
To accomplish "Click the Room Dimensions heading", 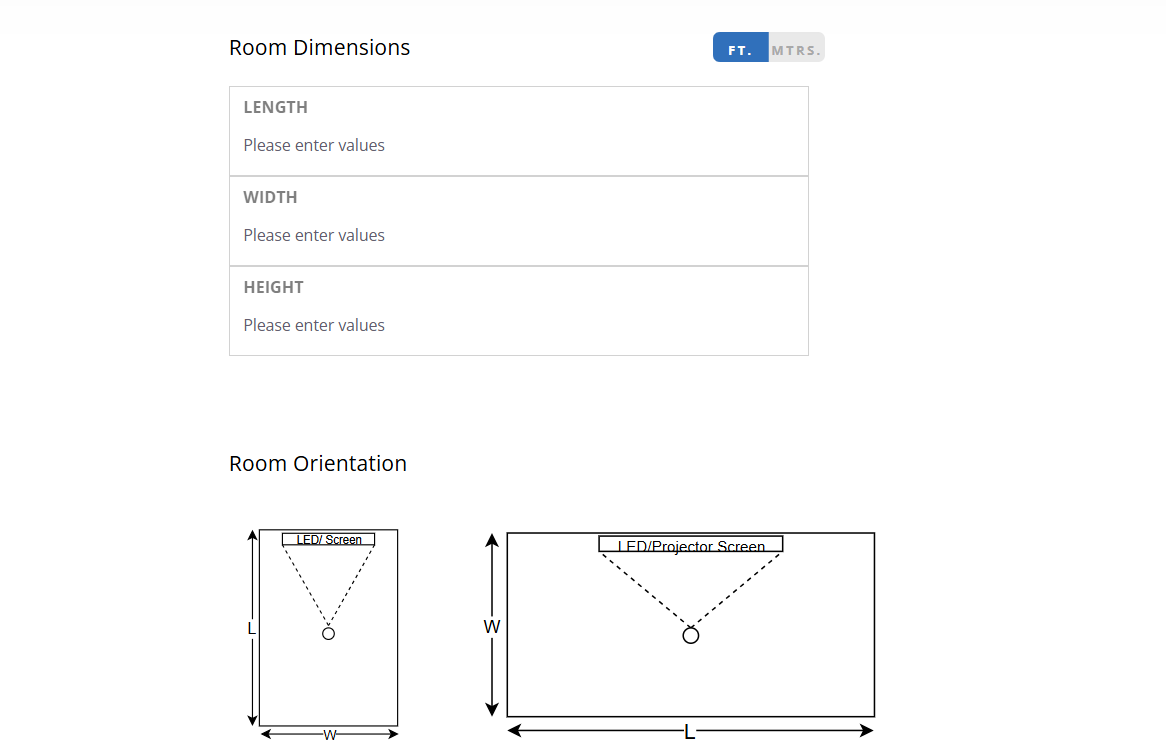I will 319,48.
